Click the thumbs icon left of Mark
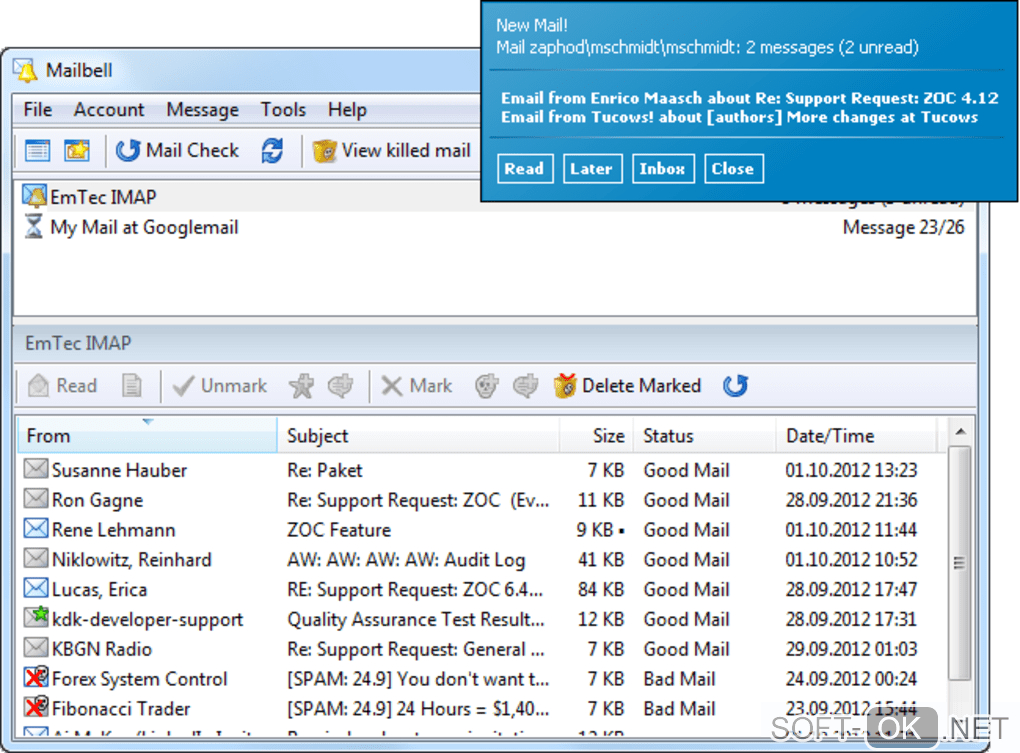1020x753 pixels. (340, 386)
